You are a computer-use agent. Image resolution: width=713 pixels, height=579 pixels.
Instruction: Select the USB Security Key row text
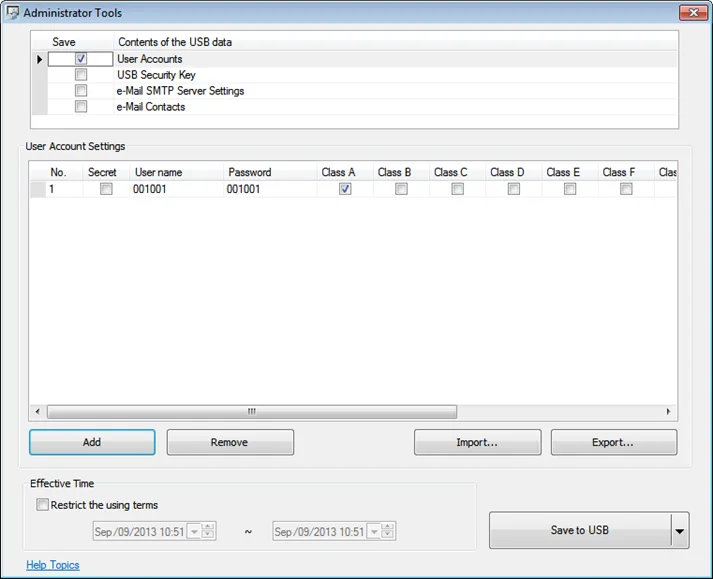tap(156, 75)
